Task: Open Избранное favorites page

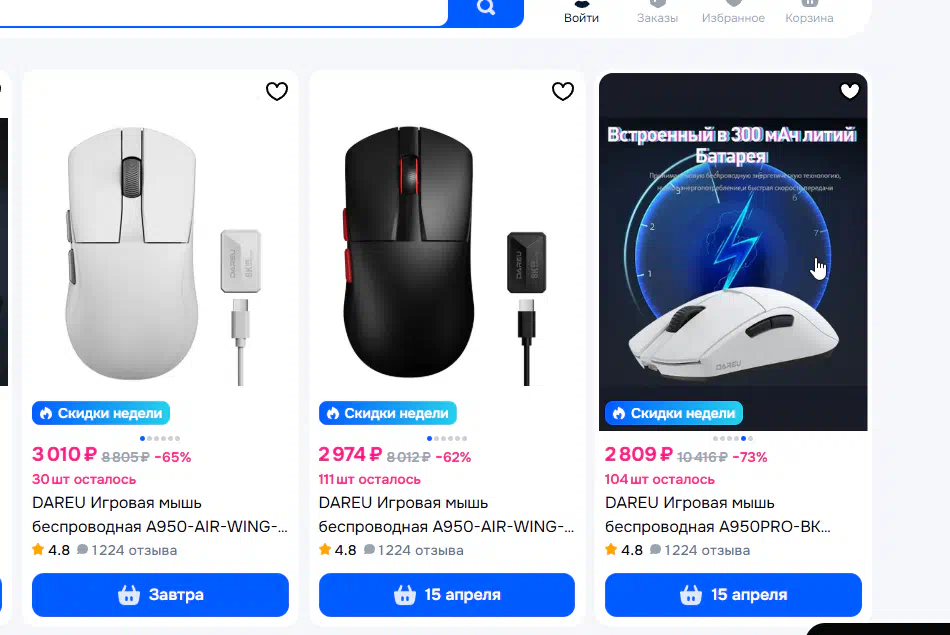Action: point(733,12)
